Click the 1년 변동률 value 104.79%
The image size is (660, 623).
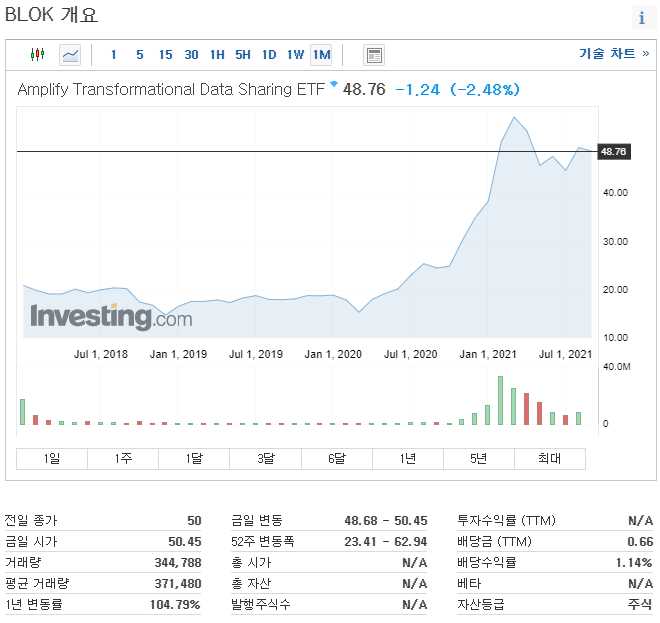point(175,605)
